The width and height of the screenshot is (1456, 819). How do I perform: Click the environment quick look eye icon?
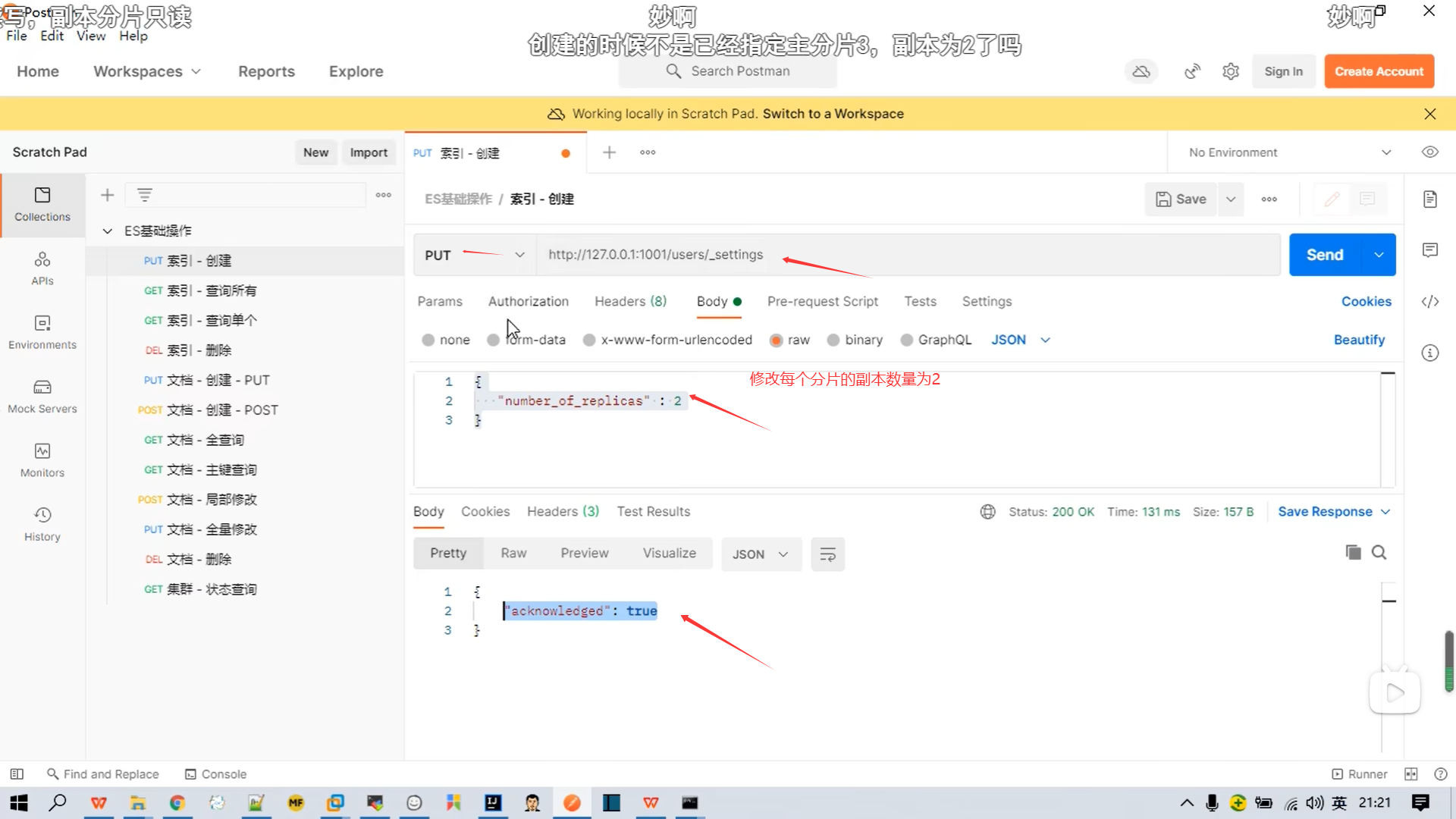tap(1429, 152)
